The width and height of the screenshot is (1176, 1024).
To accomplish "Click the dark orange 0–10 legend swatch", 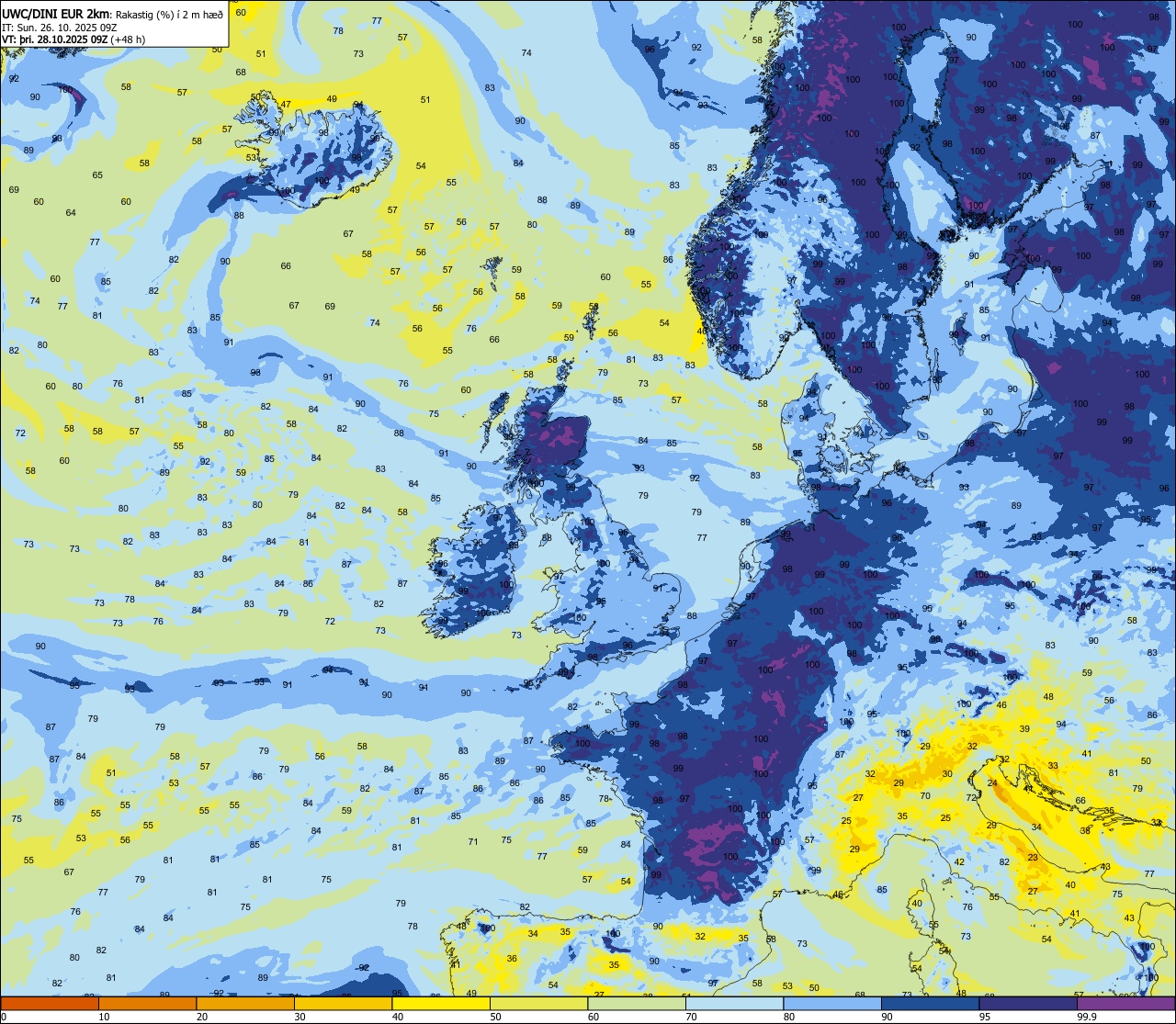I will point(50,1003).
